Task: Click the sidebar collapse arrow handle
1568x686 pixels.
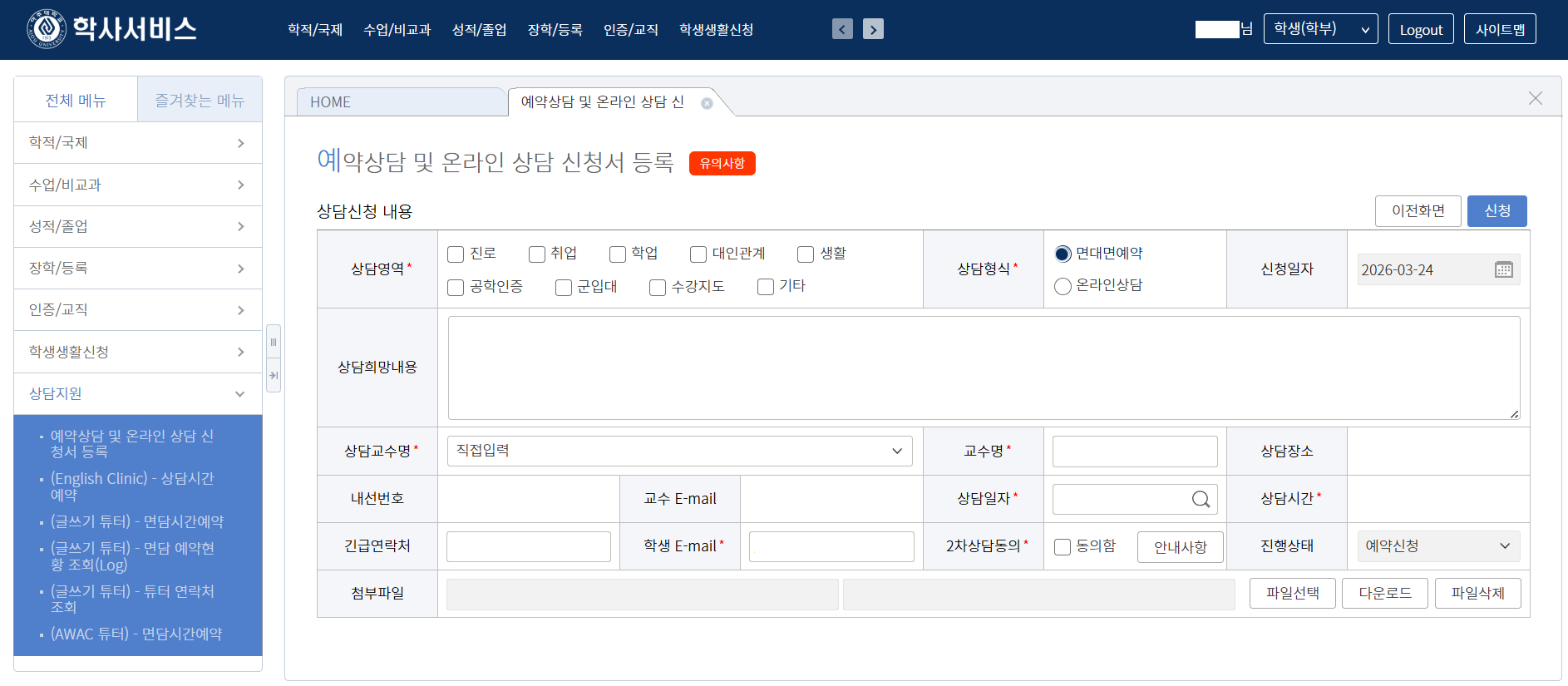Action: [x=273, y=375]
